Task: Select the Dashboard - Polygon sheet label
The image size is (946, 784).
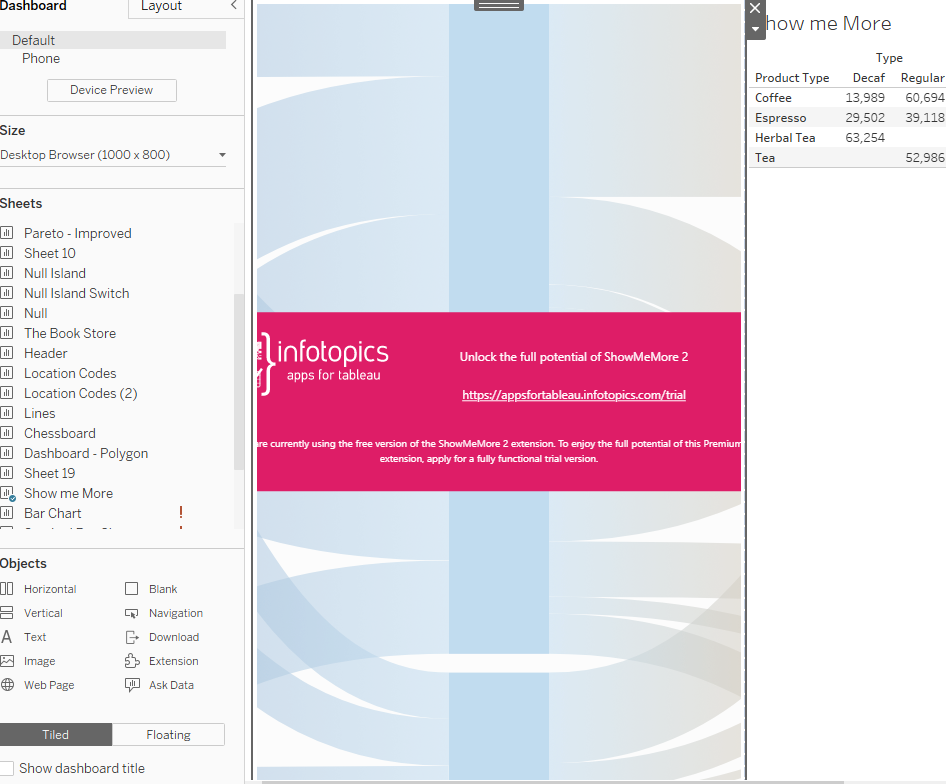Action: [86, 453]
